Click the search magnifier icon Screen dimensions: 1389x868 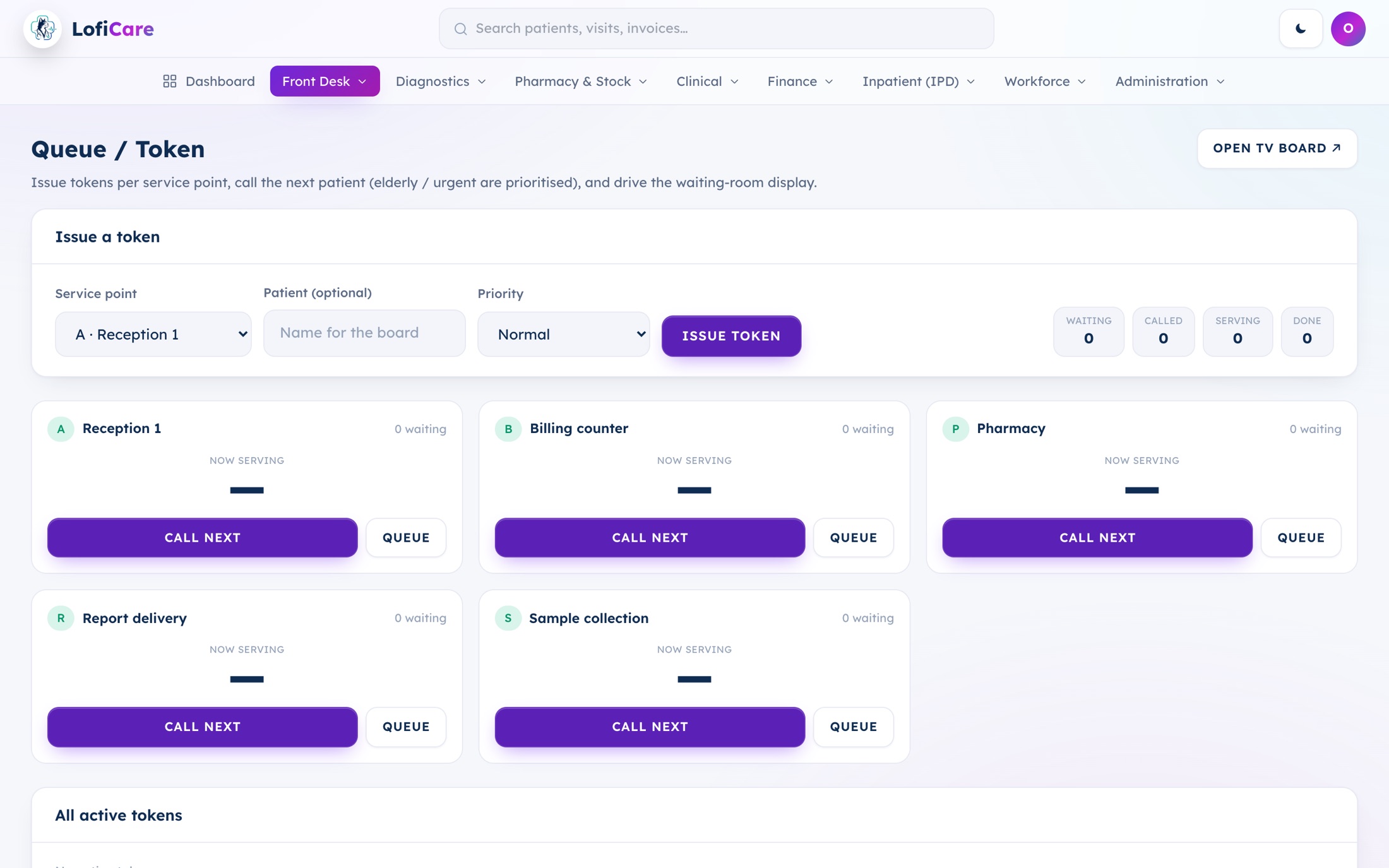(x=460, y=29)
